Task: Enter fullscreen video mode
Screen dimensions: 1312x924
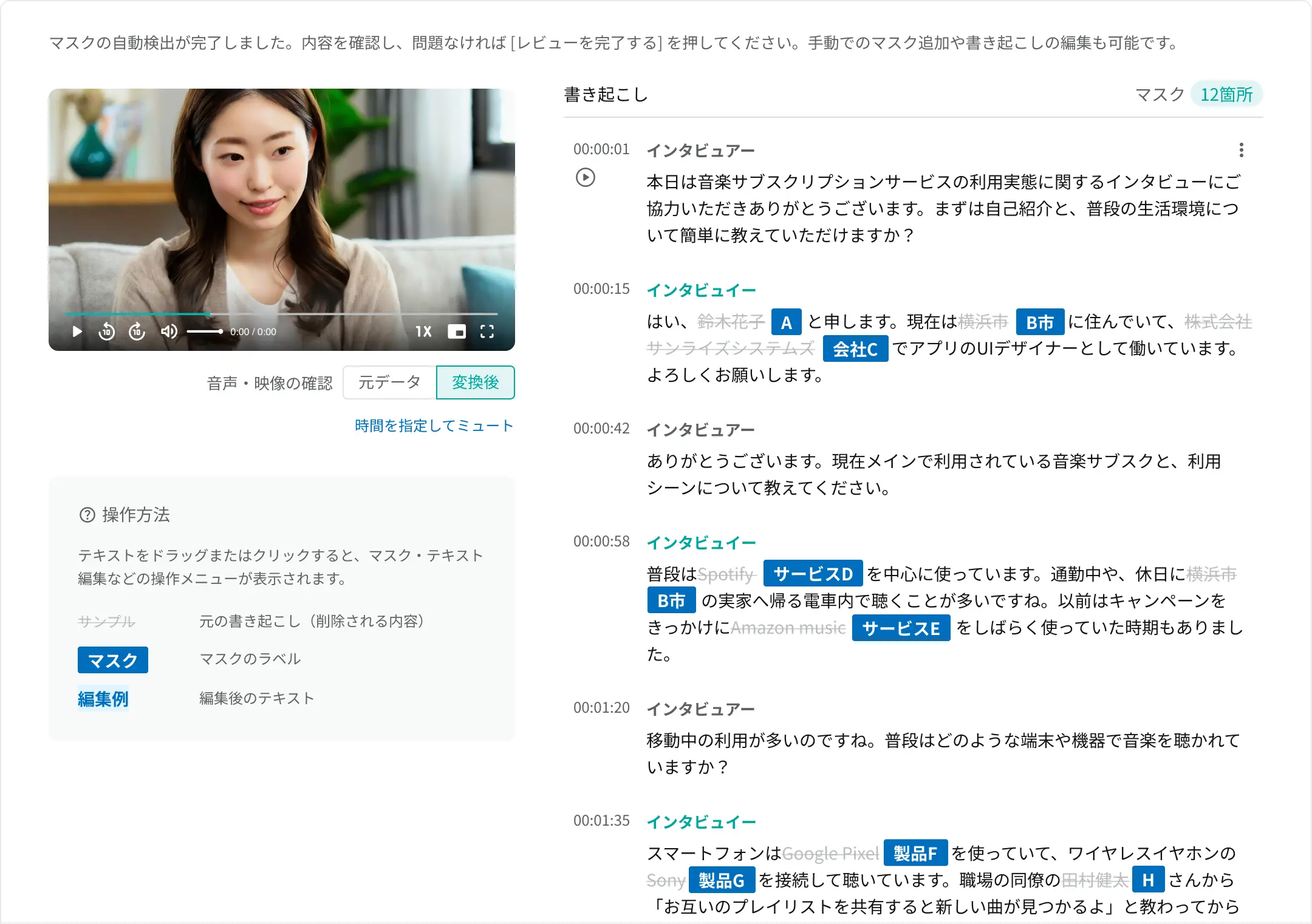Action: pos(487,331)
